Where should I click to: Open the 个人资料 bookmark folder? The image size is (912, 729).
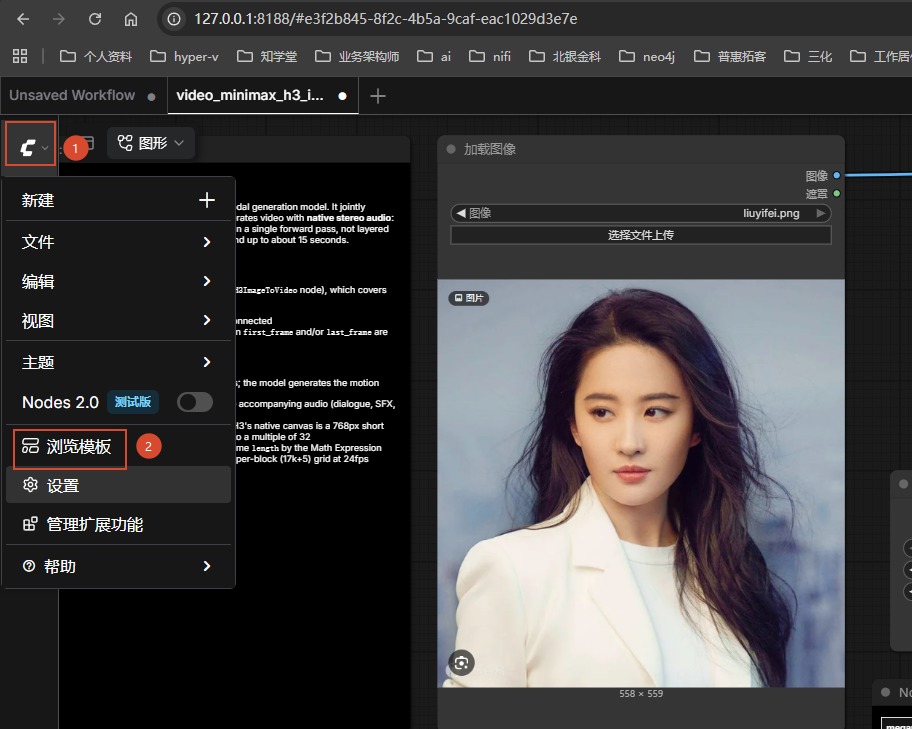(x=96, y=56)
